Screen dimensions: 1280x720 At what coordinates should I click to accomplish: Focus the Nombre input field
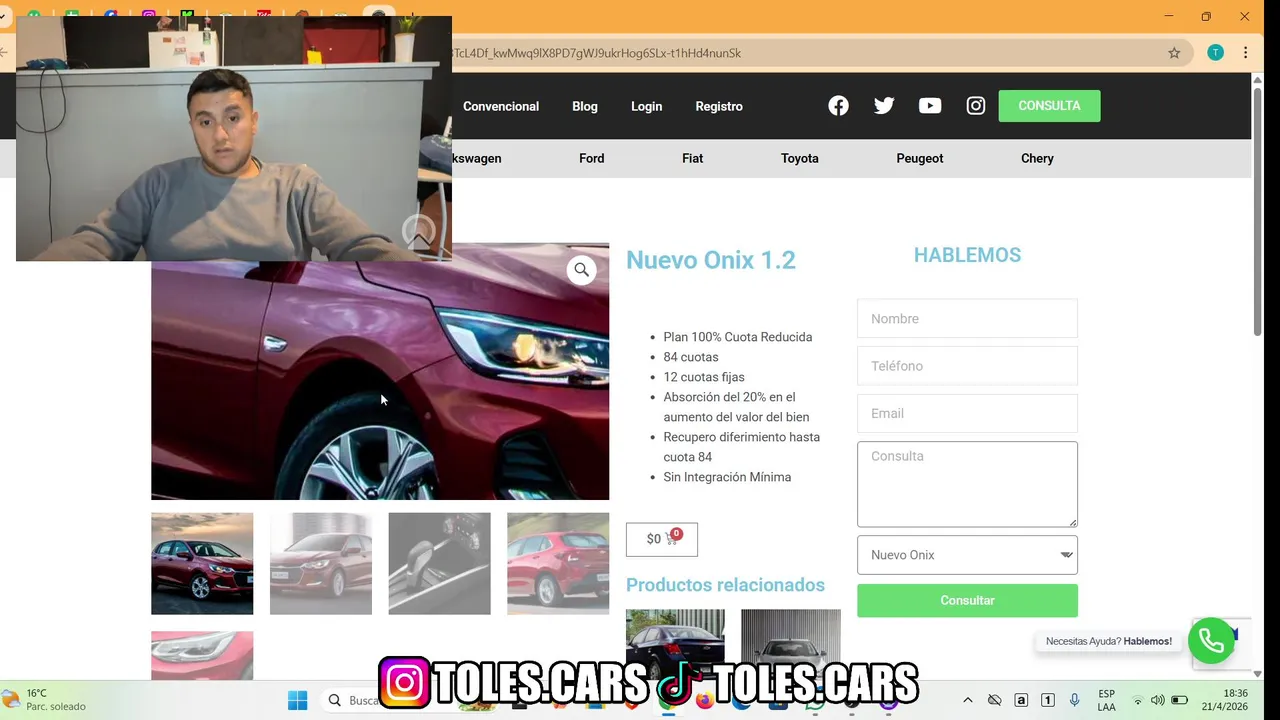(967, 318)
